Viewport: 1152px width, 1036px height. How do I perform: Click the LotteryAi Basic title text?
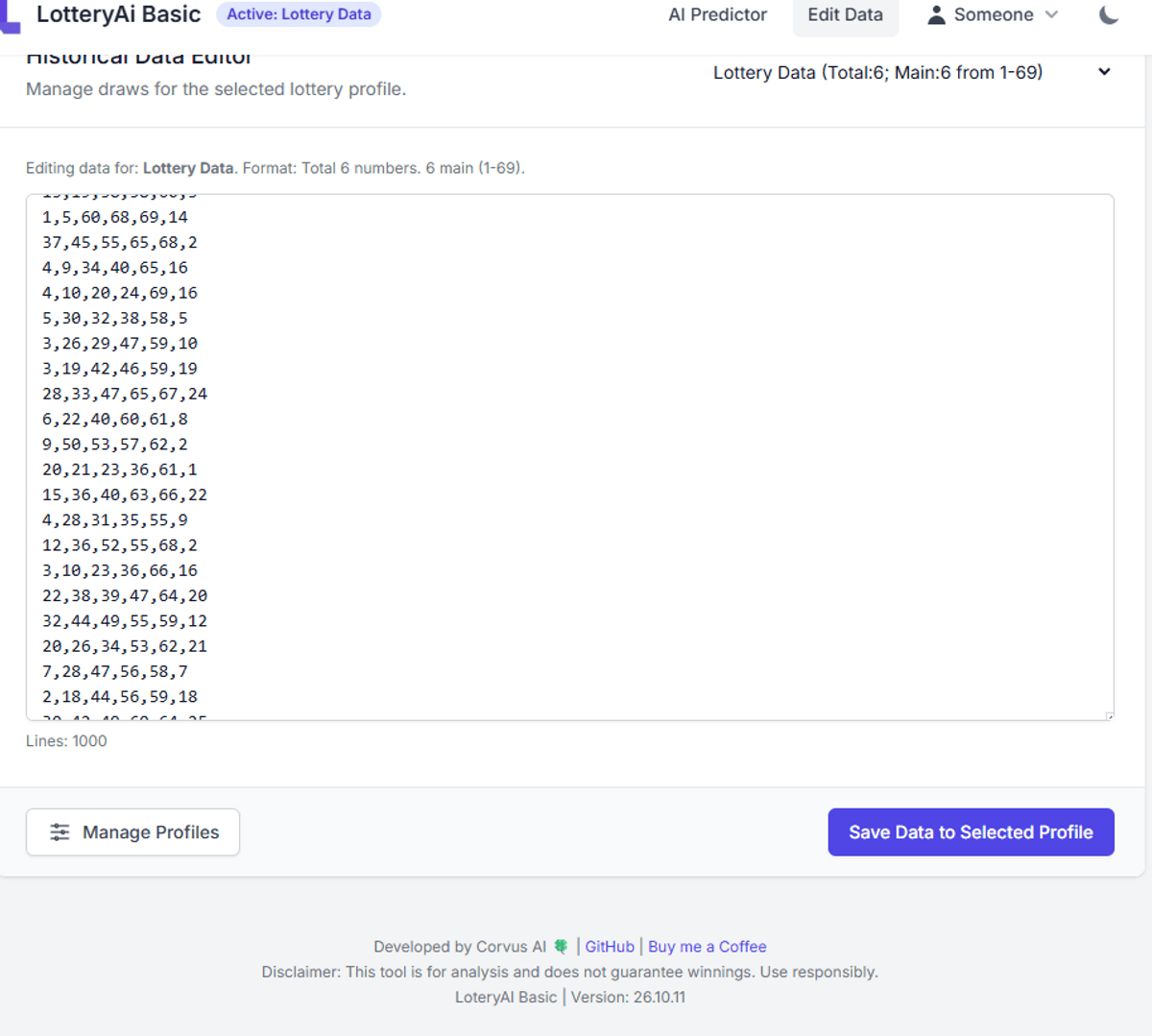click(118, 14)
